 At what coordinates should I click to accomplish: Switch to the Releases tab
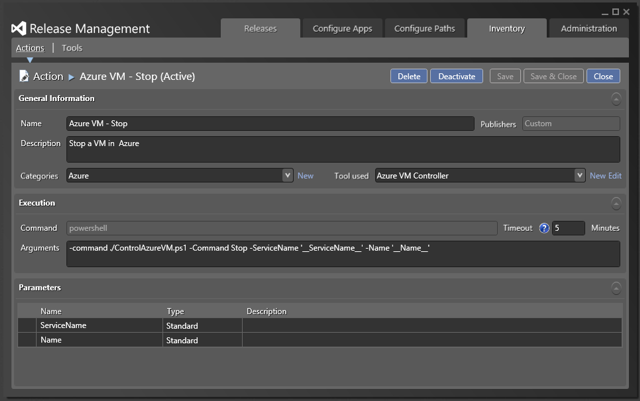pos(260,29)
